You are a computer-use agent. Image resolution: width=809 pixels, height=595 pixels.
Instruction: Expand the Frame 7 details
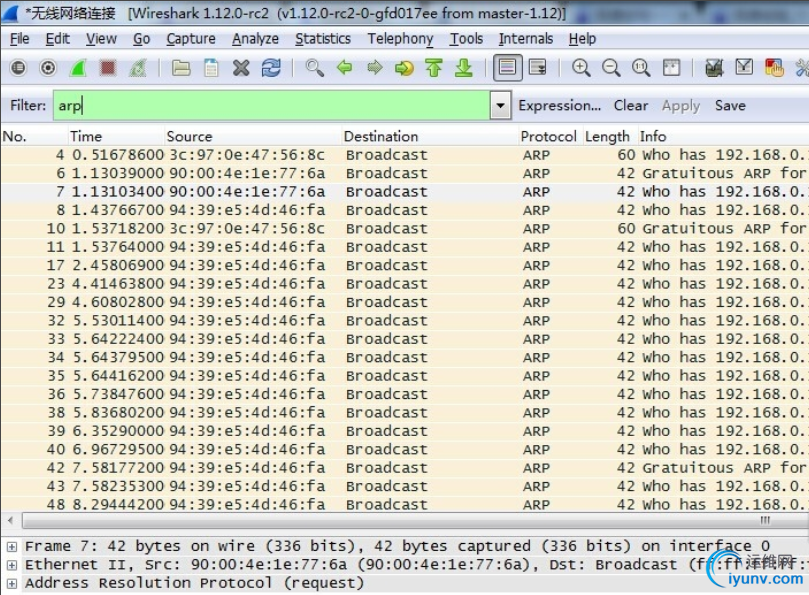pos(12,546)
